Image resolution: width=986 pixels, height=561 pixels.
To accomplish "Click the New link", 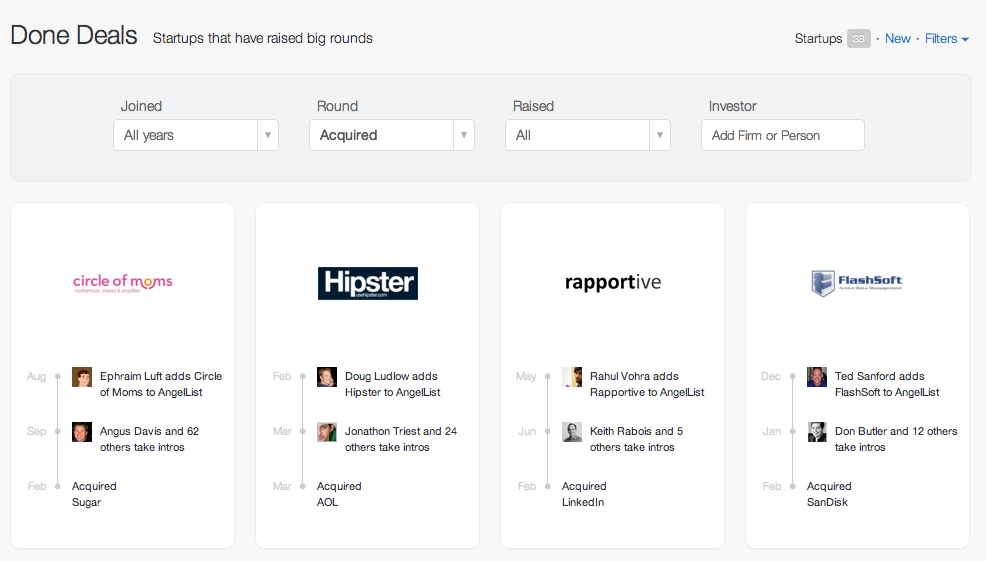I will coord(897,39).
